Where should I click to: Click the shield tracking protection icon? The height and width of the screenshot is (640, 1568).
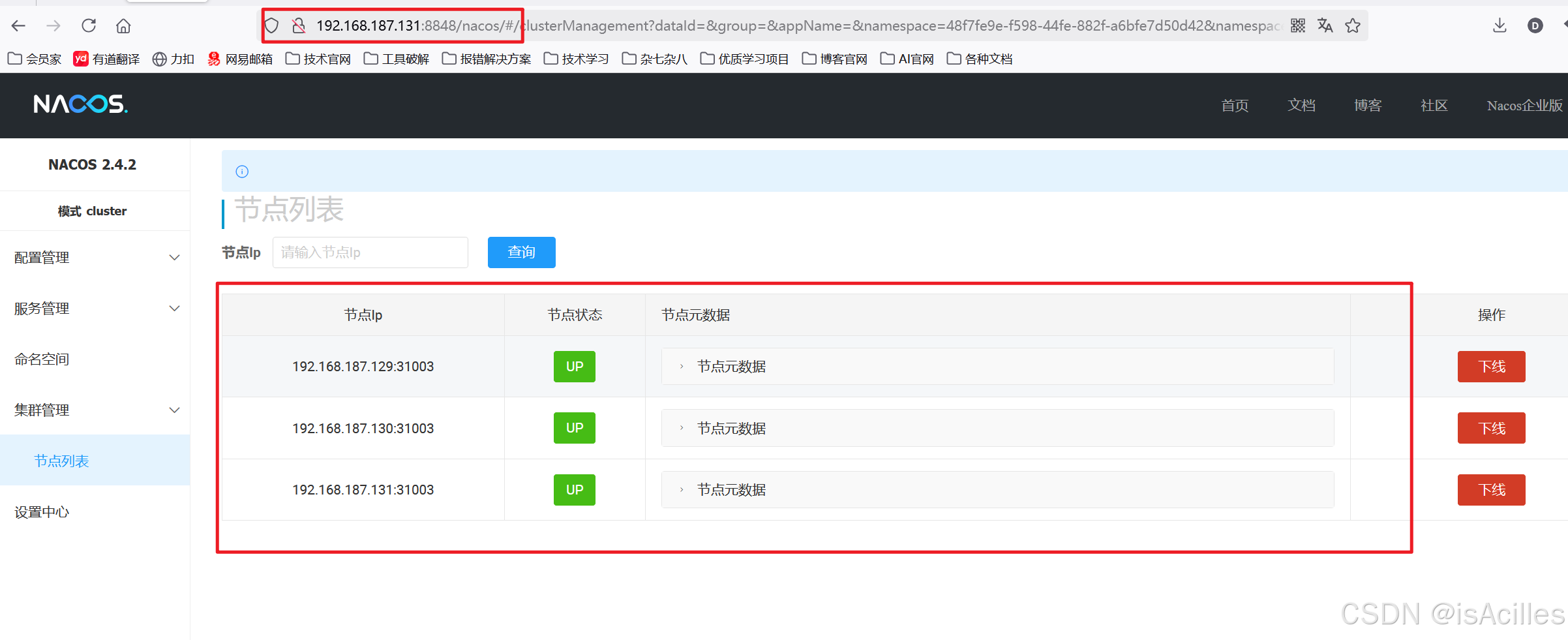272,25
